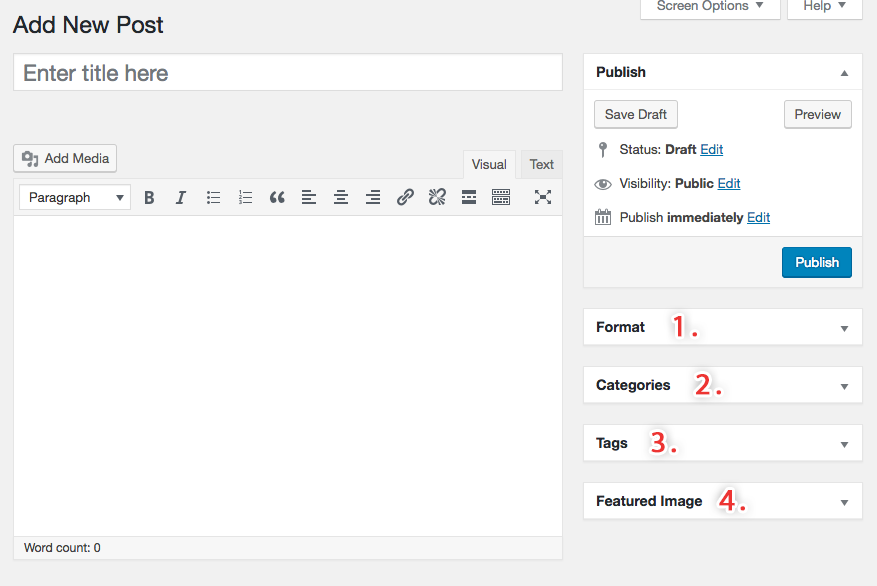
Task: Click the Bold formatting icon
Action: pos(149,198)
